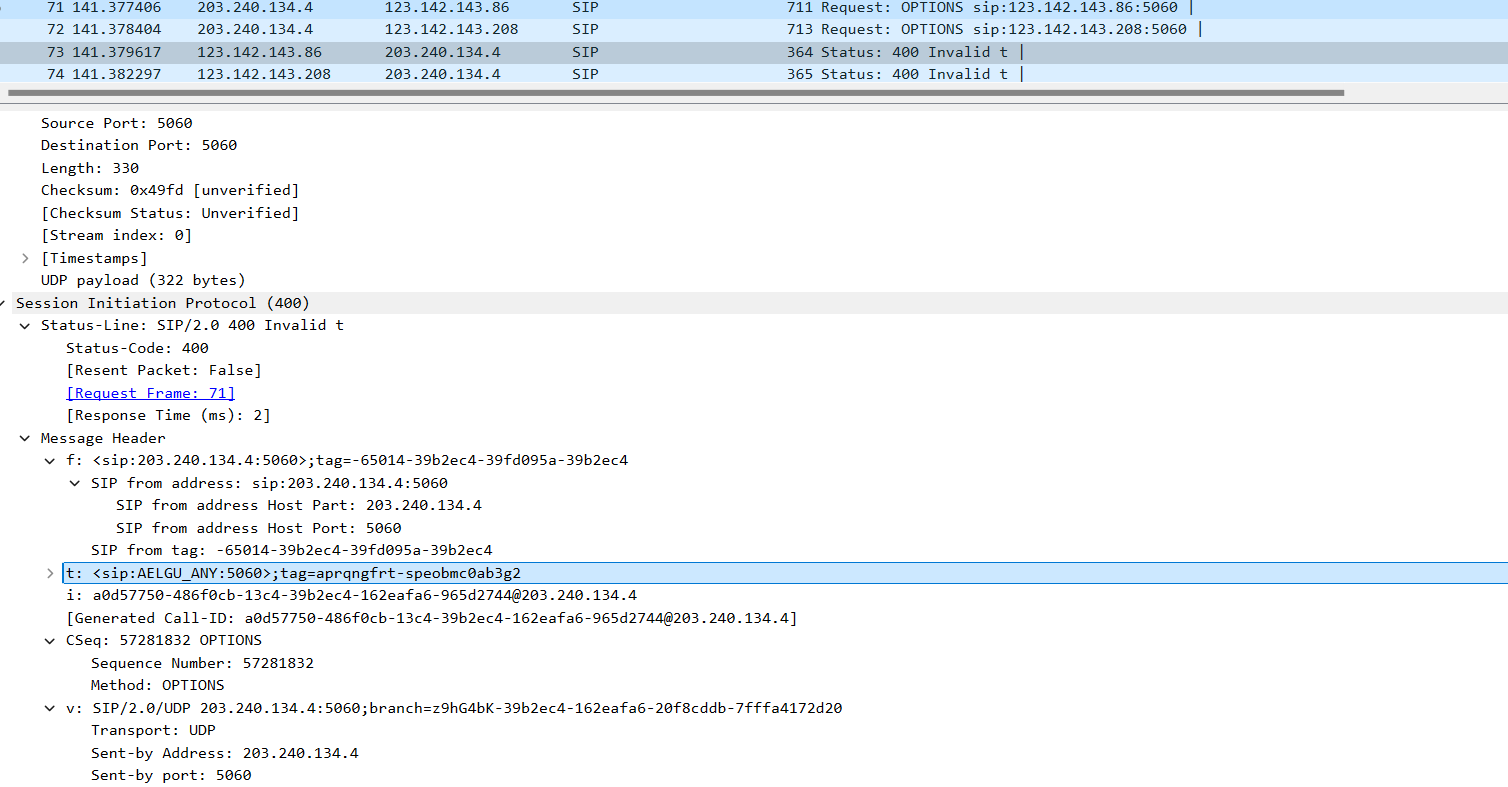This screenshot has height=787, width=1508.
Task: Collapse the Message Header section
Action: coord(24,438)
